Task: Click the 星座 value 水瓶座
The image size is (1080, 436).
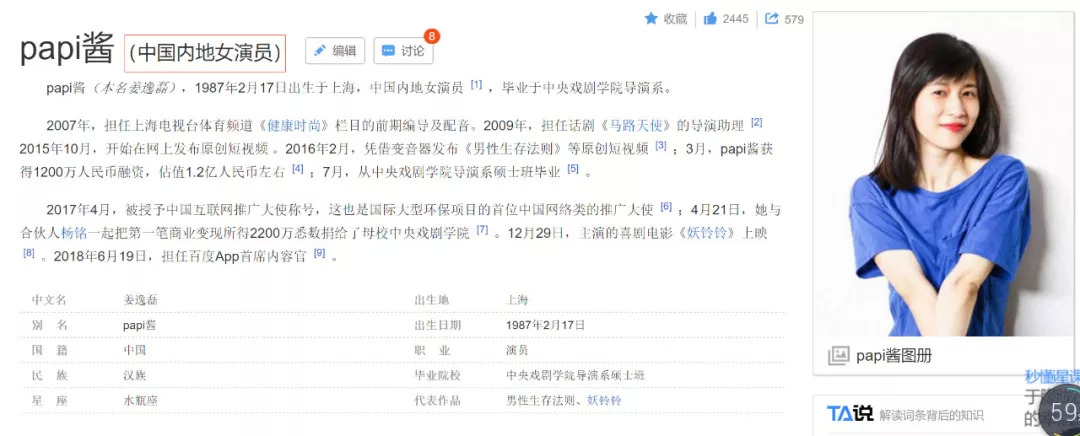Action: 141,400
